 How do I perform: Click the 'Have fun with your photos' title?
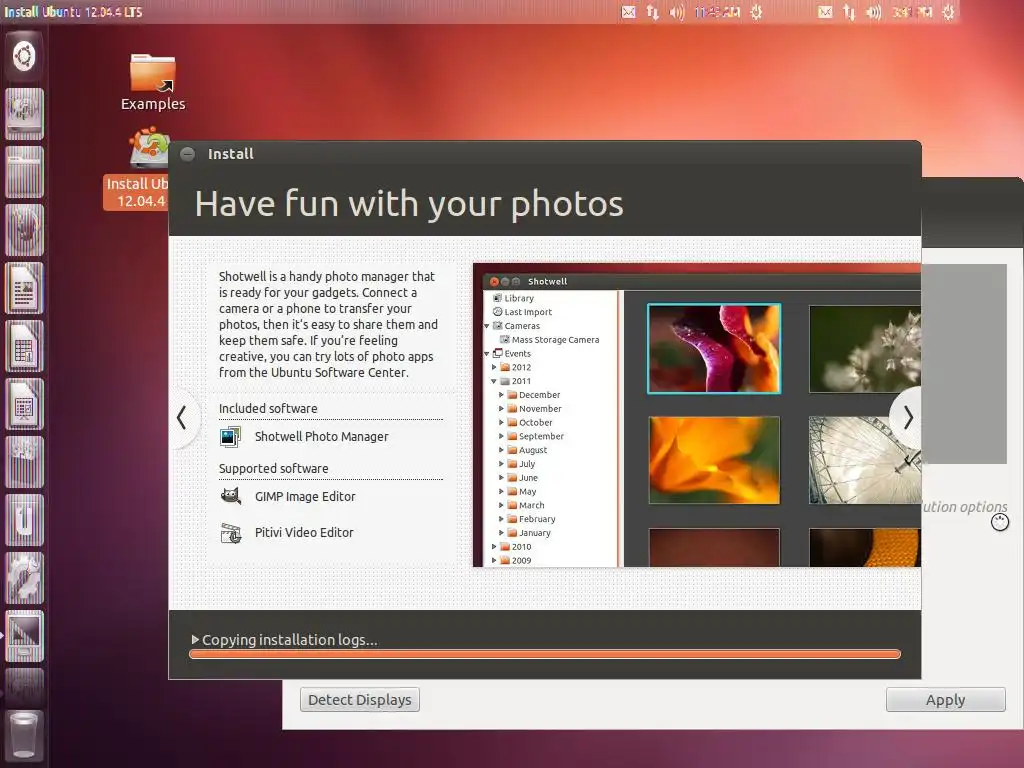tap(409, 204)
